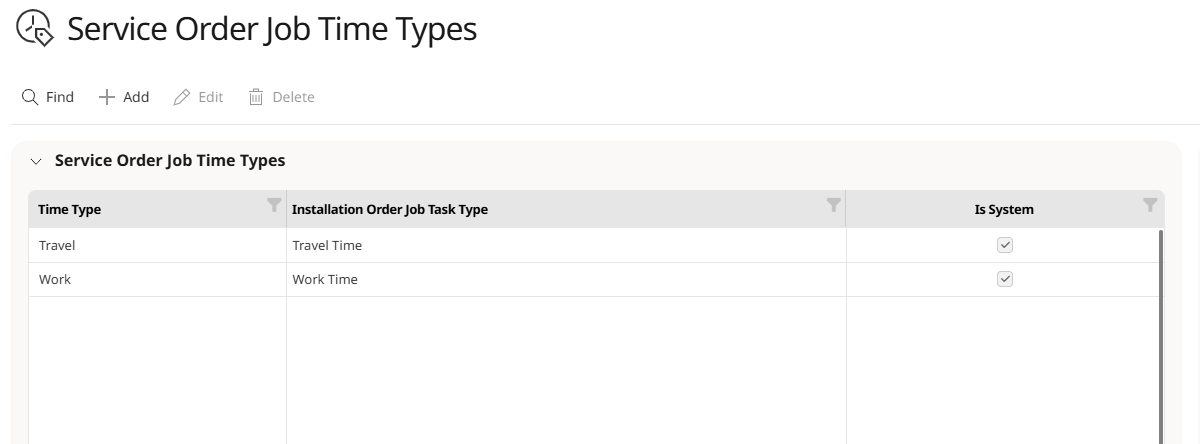Toggle Is System checkbox for Work row
The image size is (1200, 444).
coord(1005,280)
